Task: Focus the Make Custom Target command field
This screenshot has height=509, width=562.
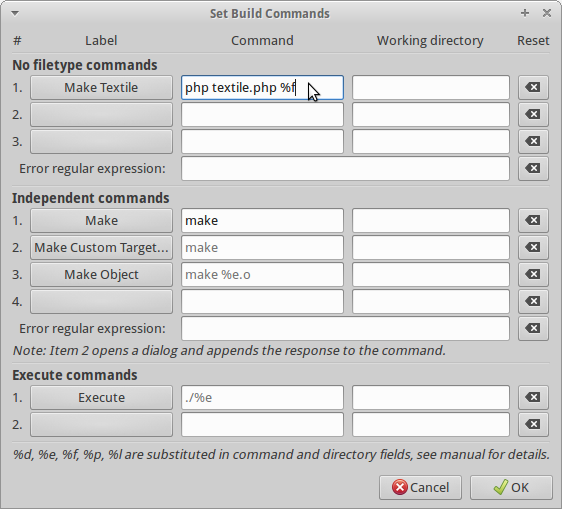Action: click(x=262, y=247)
